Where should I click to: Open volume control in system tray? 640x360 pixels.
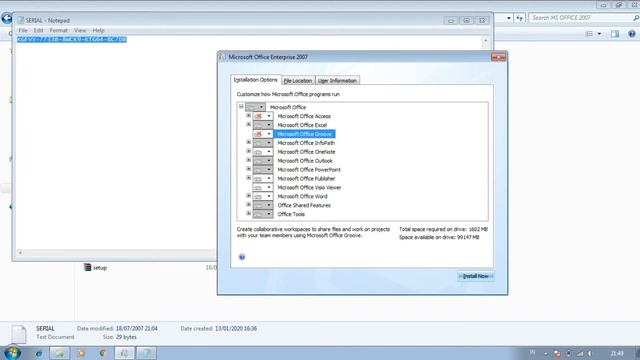point(590,353)
